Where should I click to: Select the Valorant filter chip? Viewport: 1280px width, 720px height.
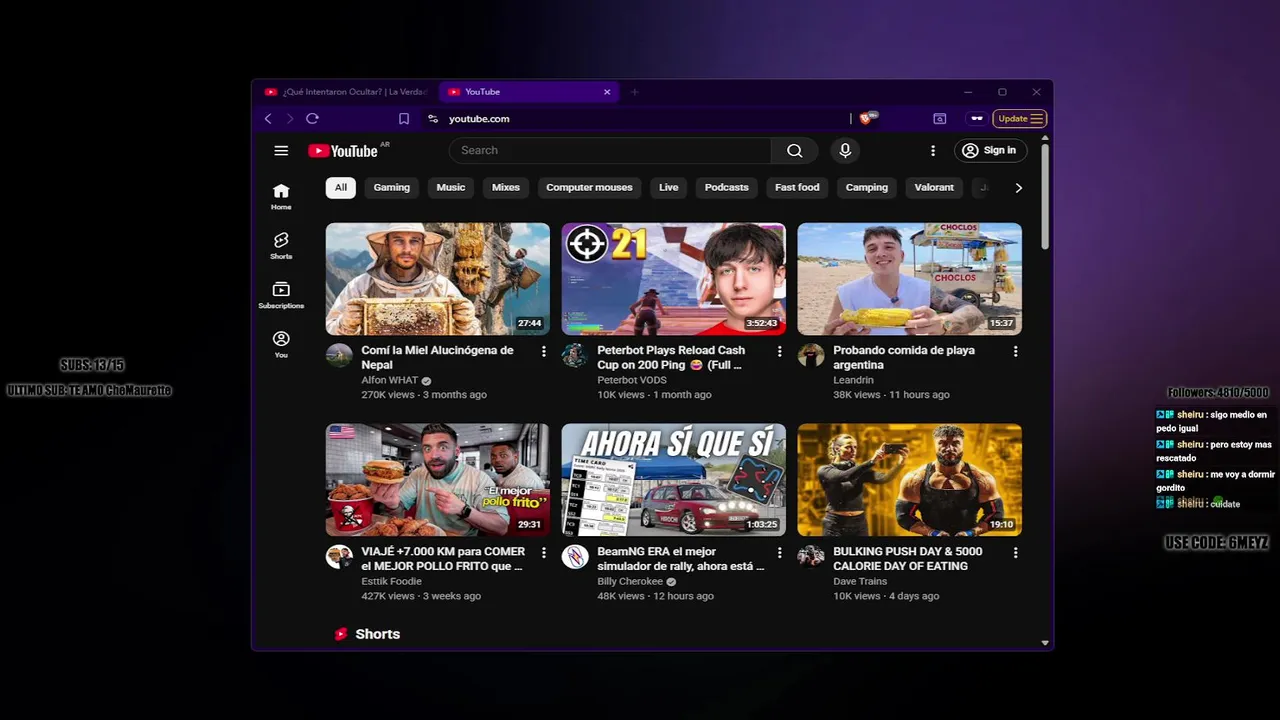pos(934,187)
